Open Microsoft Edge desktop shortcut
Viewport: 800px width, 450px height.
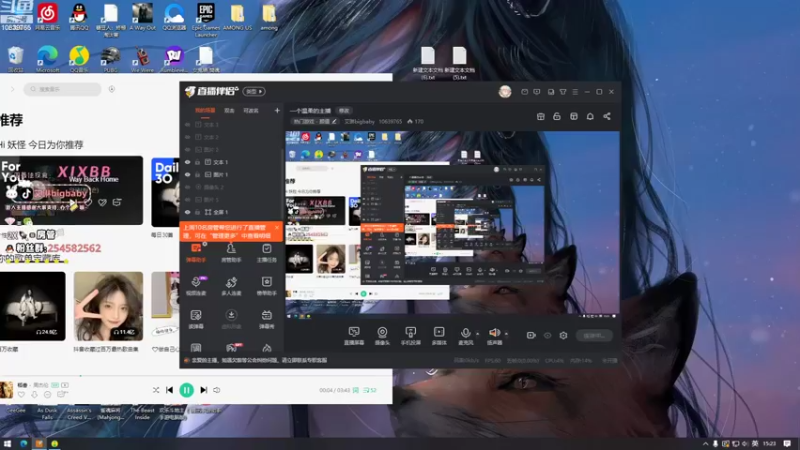click(x=47, y=58)
